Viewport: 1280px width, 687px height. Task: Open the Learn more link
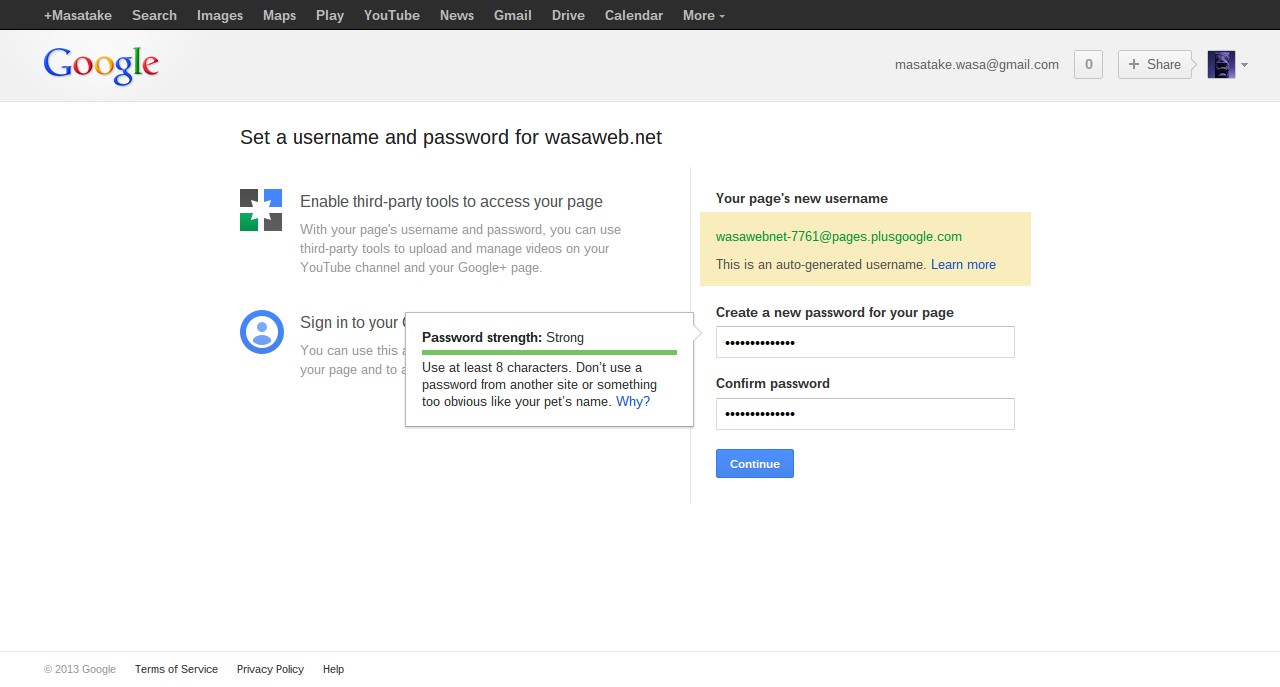point(963,264)
